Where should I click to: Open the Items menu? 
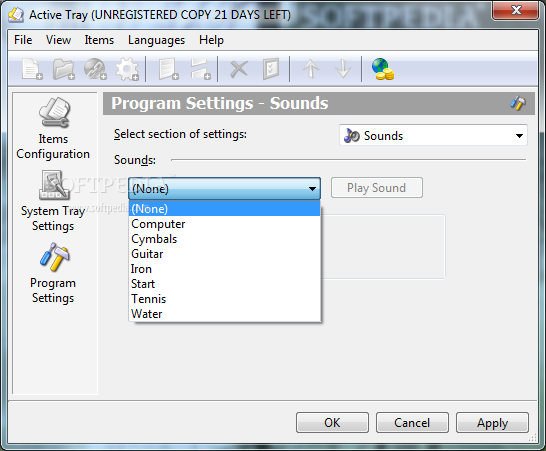point(99,40)
